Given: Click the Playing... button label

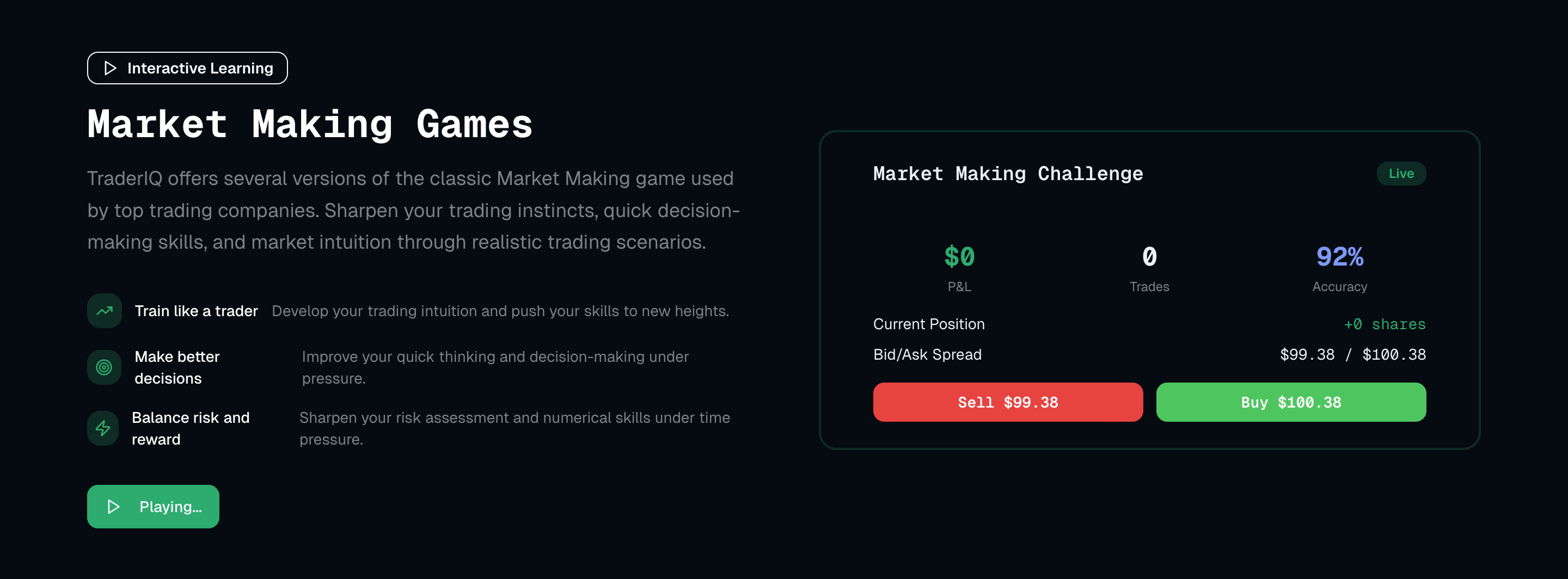Looking at the screenshot, I should click(x=170, y=507).
